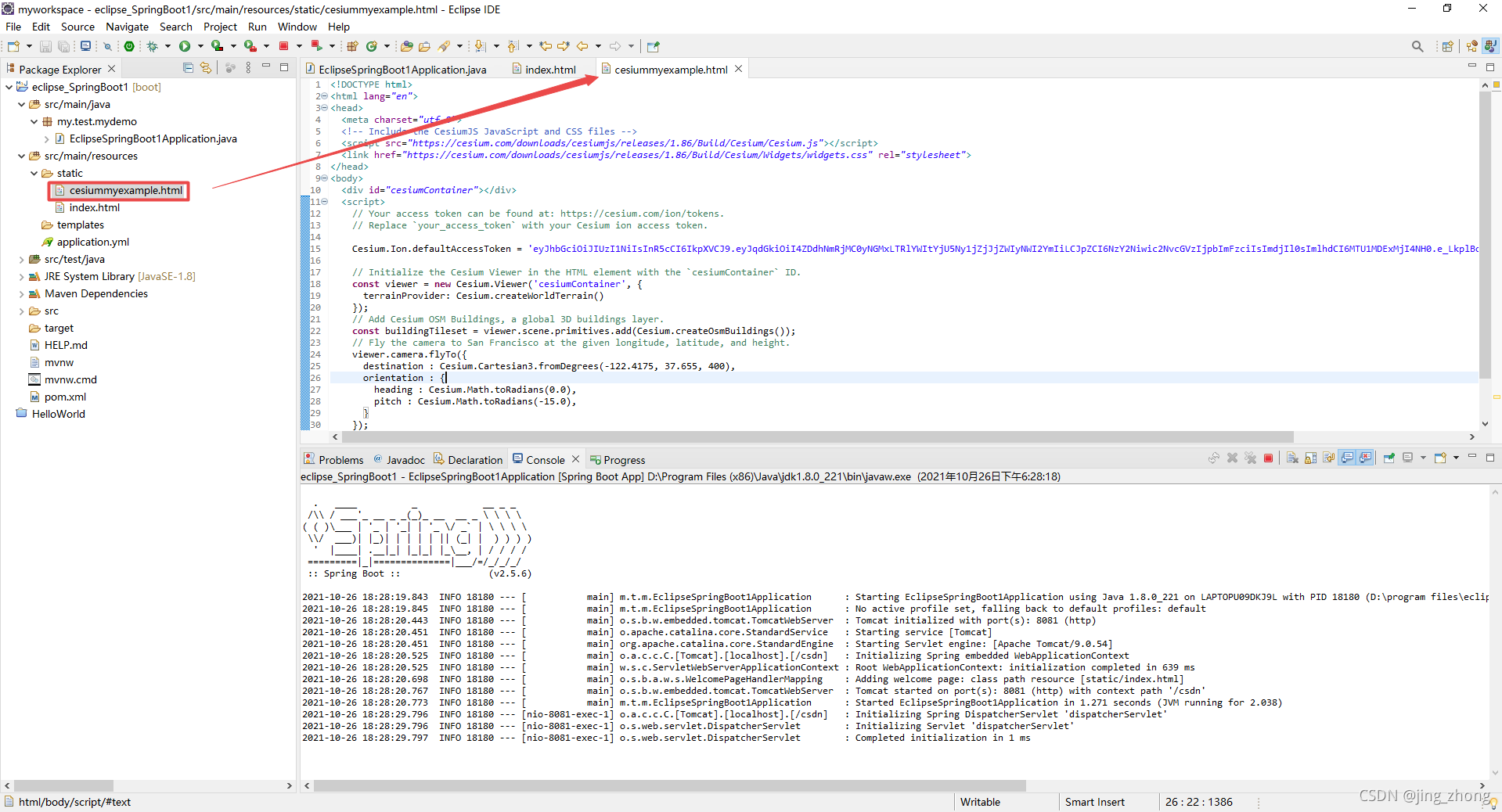Terminate the running app from the Console
The image size is (1502, 812).
(1268, 458)
